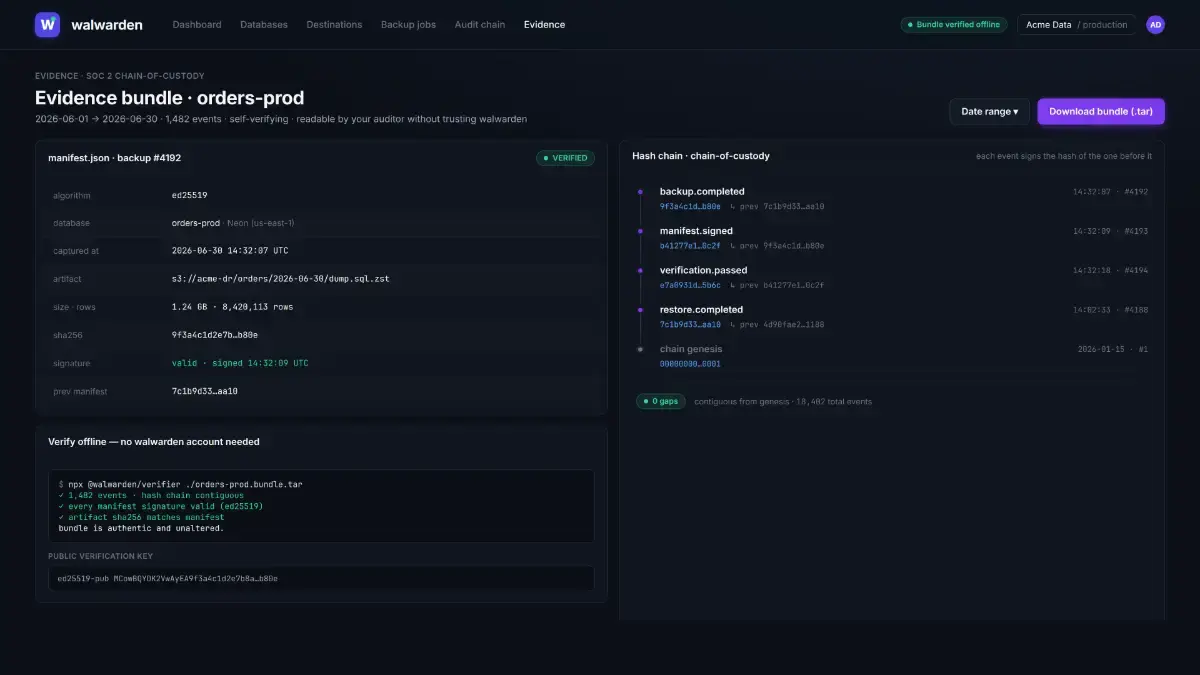The height and width of the screenshot is (675, 1200).
Task: Click the event number #4188
Action: [1136, 310]
